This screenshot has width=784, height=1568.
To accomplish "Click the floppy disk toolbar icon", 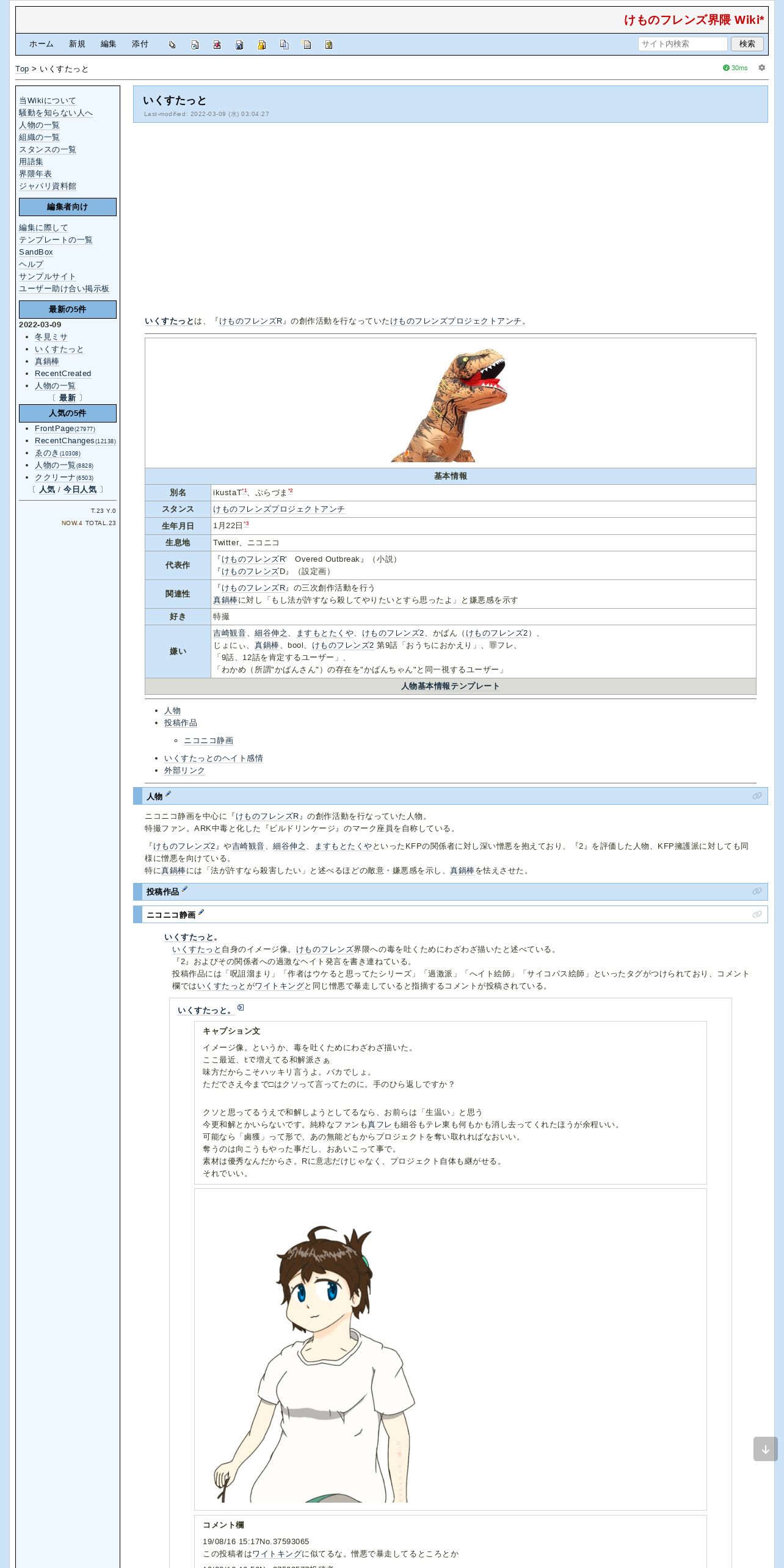I will pos(239,45).
